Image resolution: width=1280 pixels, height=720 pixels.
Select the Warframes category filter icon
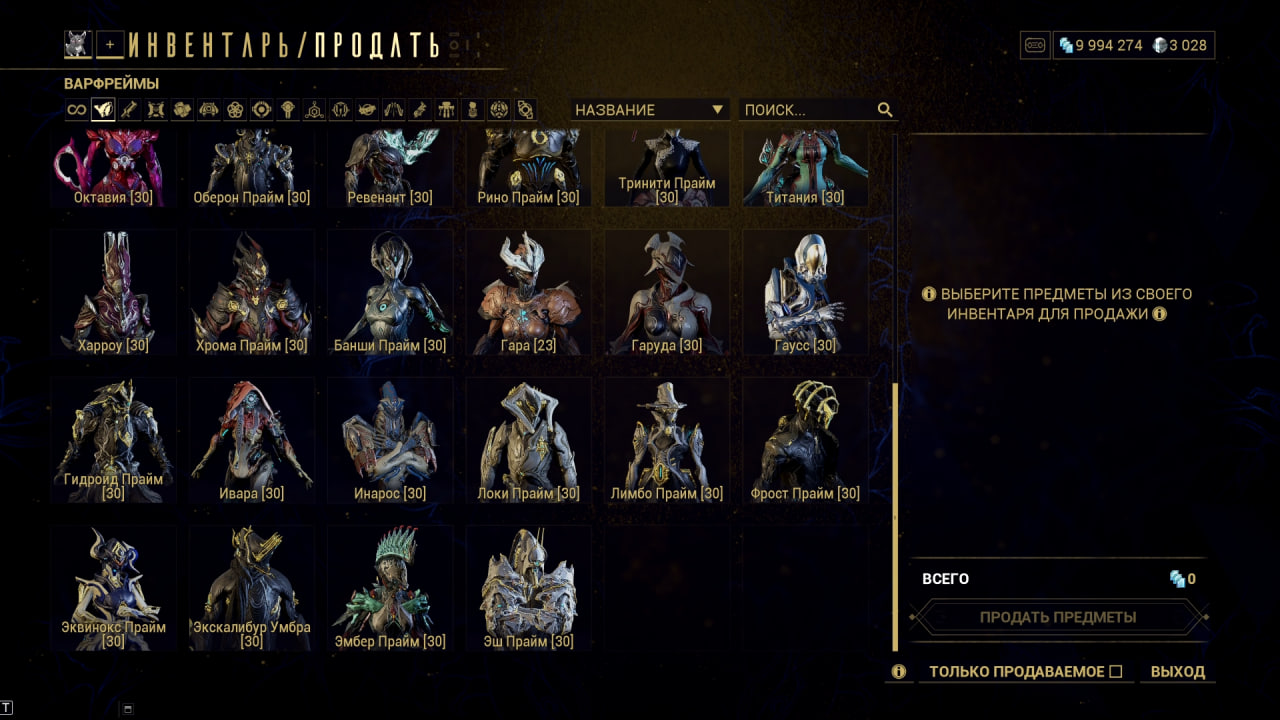coord(103,110)
